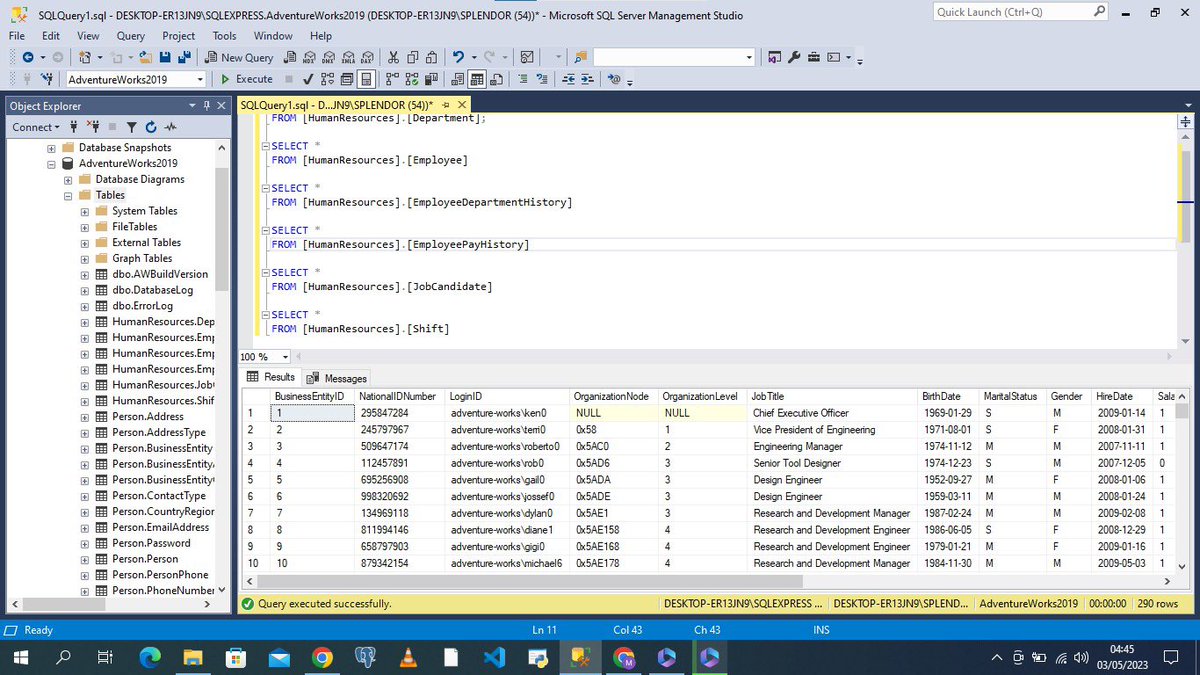Click Object Explorer filter funnel icon
Viewport: 1200px width, 675px height.
(x=131, y=127)
